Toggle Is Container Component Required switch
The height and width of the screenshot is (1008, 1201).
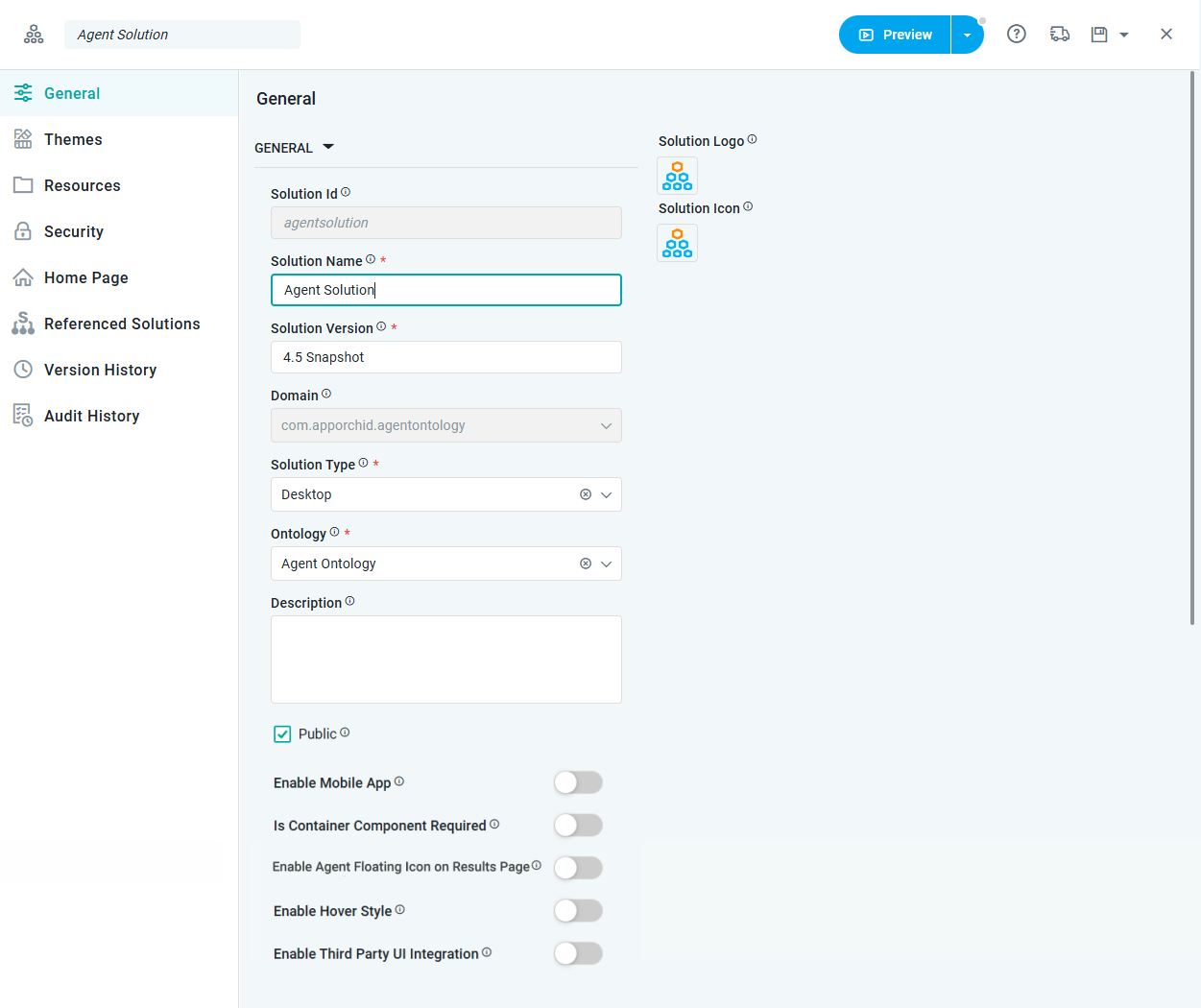(x=578, y=826)
